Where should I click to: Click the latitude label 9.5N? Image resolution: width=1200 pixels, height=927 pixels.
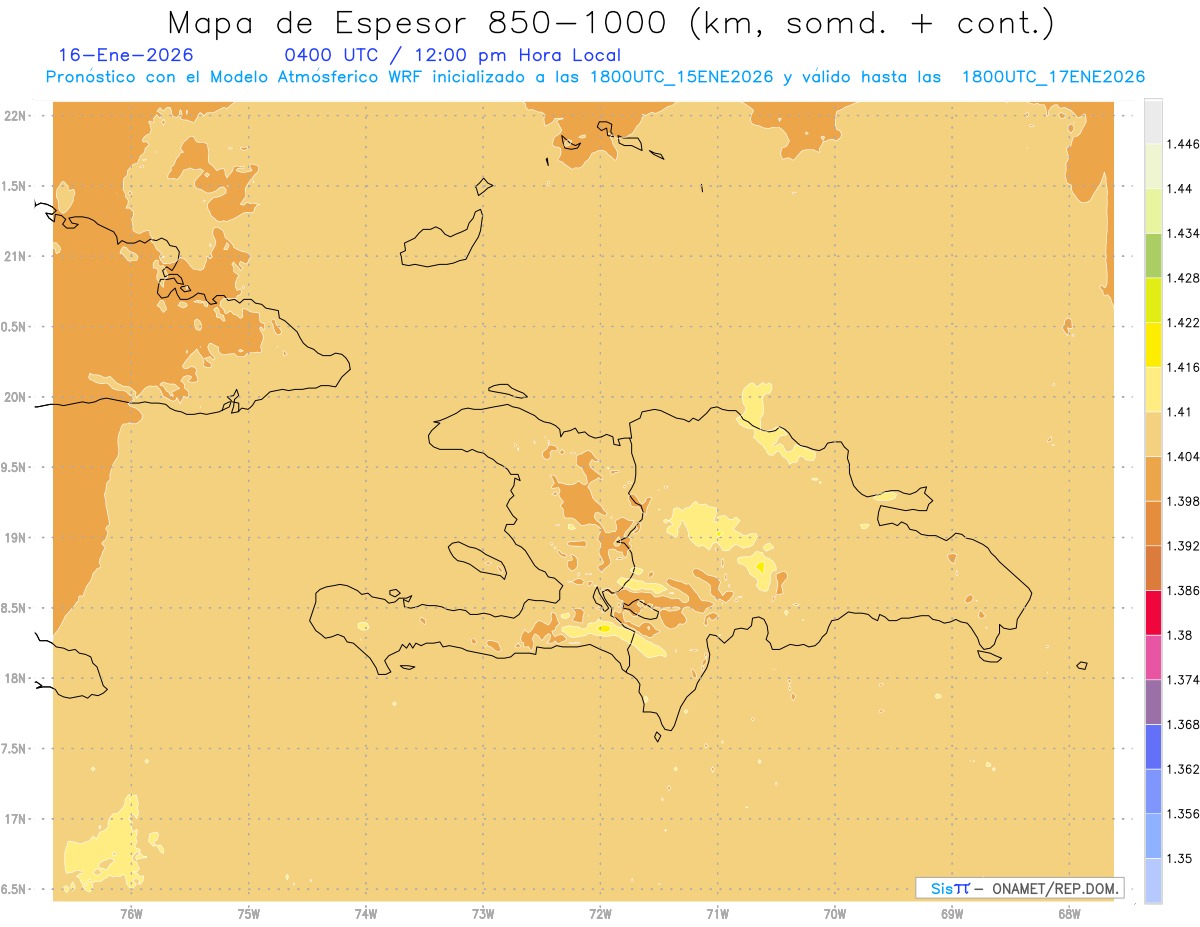15,467
